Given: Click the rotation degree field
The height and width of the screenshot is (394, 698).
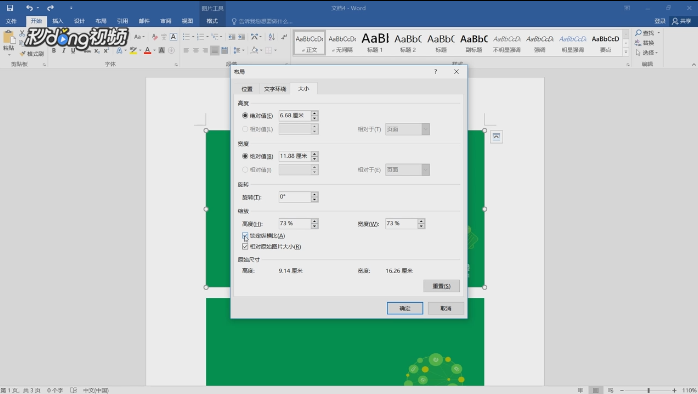Looking at the screenshot, I should (295, 197).
